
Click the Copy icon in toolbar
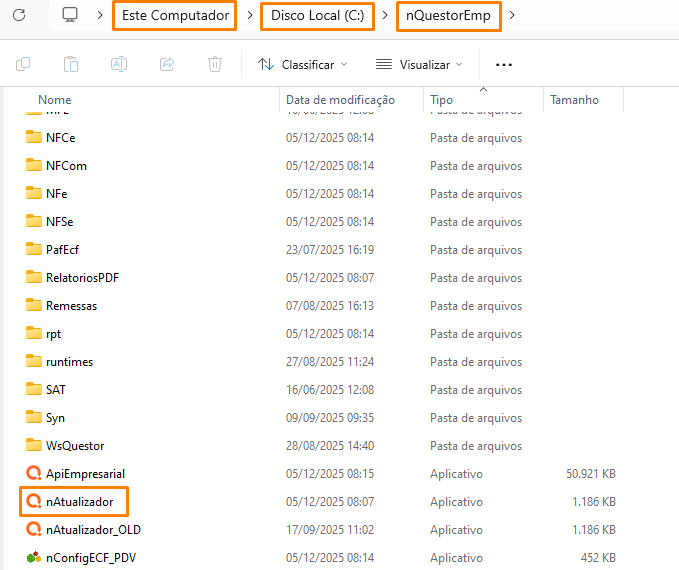click(23, 64)
